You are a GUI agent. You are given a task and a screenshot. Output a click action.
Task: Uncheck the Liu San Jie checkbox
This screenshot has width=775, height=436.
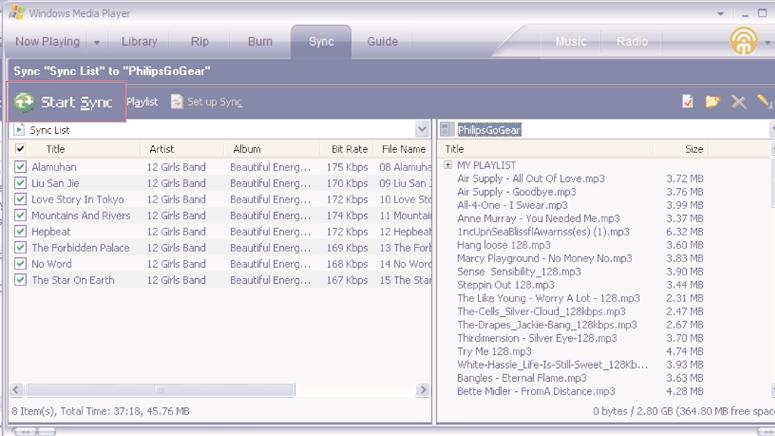(x=20, y=183)
